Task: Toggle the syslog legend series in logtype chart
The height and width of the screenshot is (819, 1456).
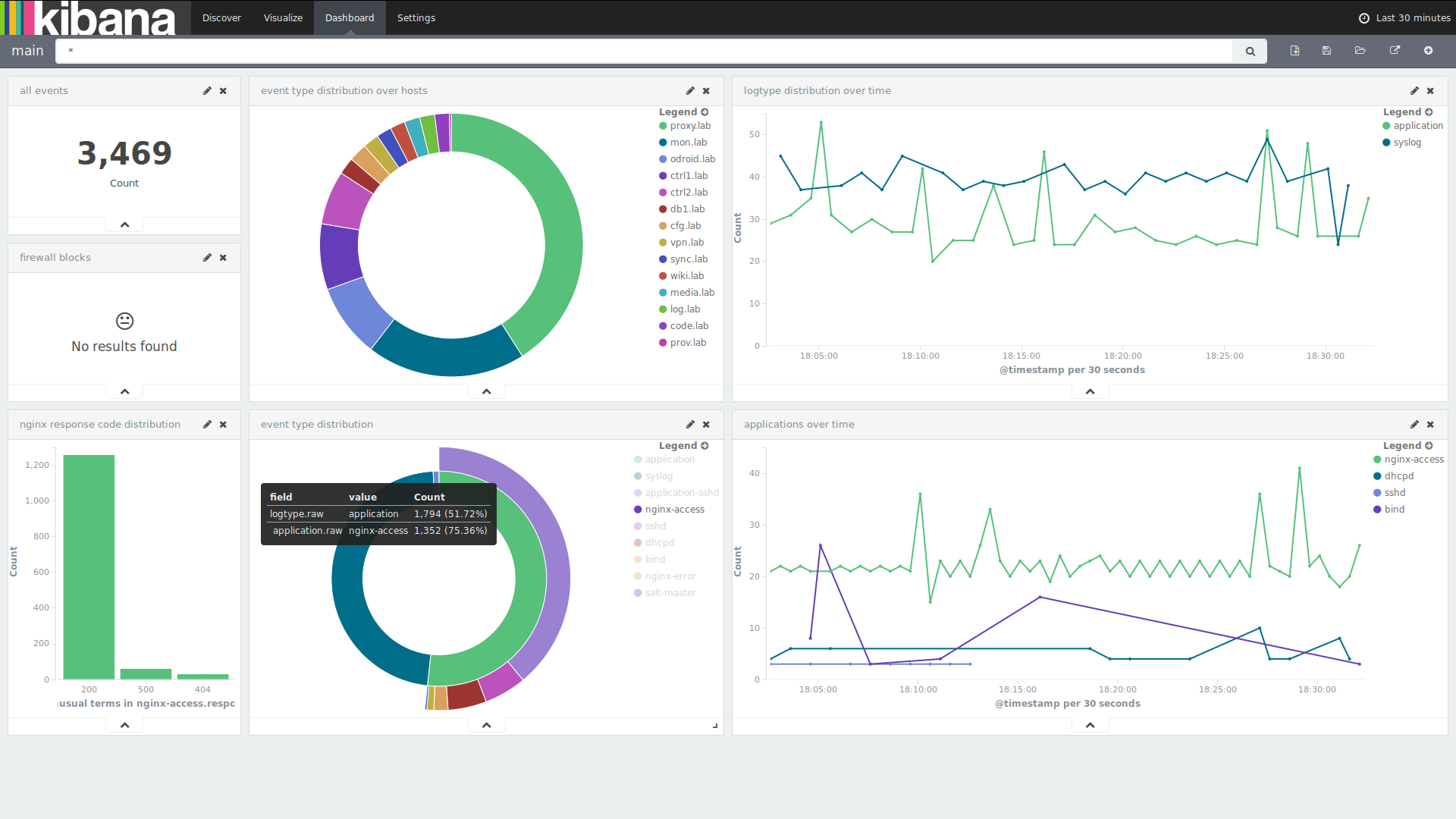Action: pyautogui.click(x=1407, y=143)
